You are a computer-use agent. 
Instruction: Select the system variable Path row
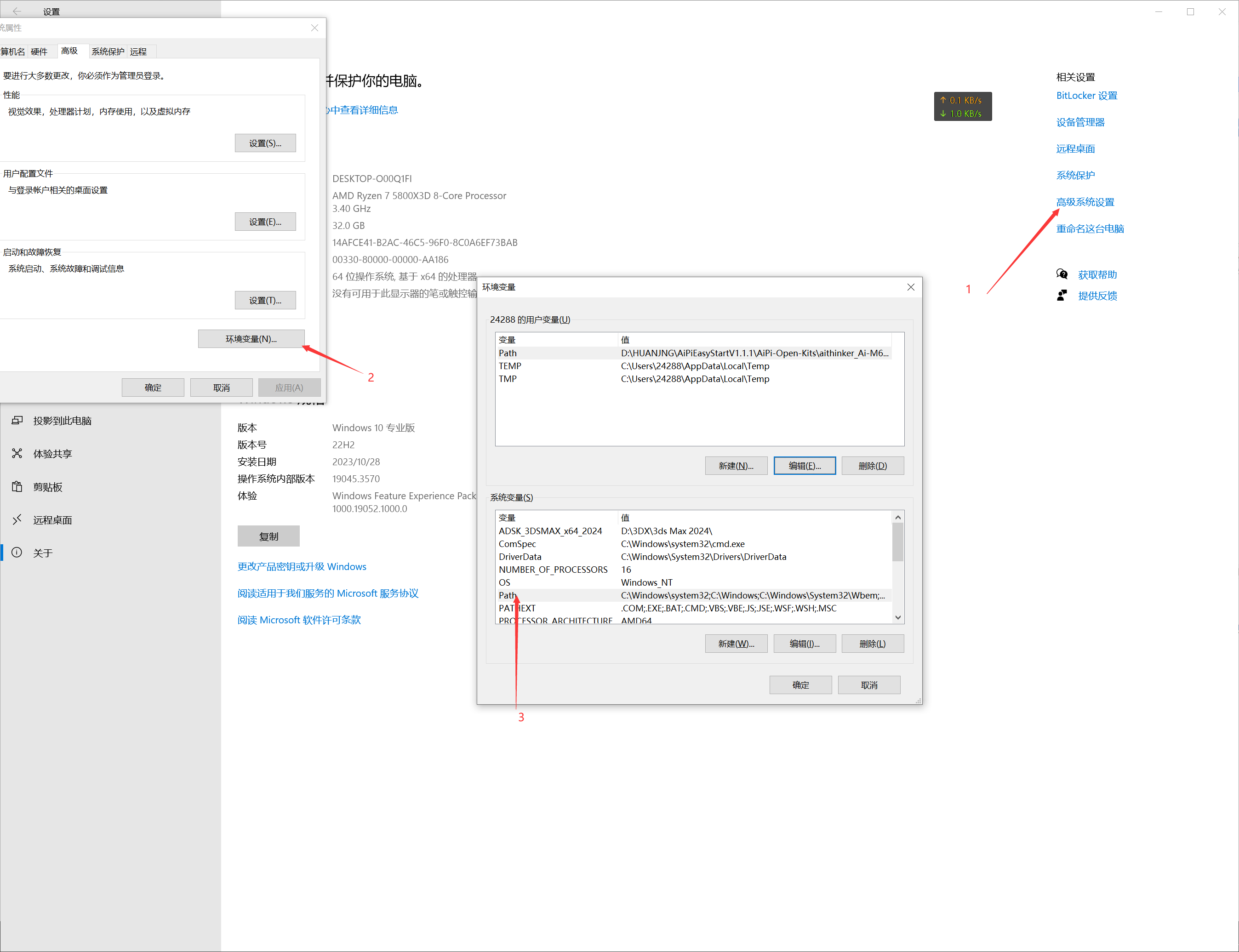click(x=694, y=596)
